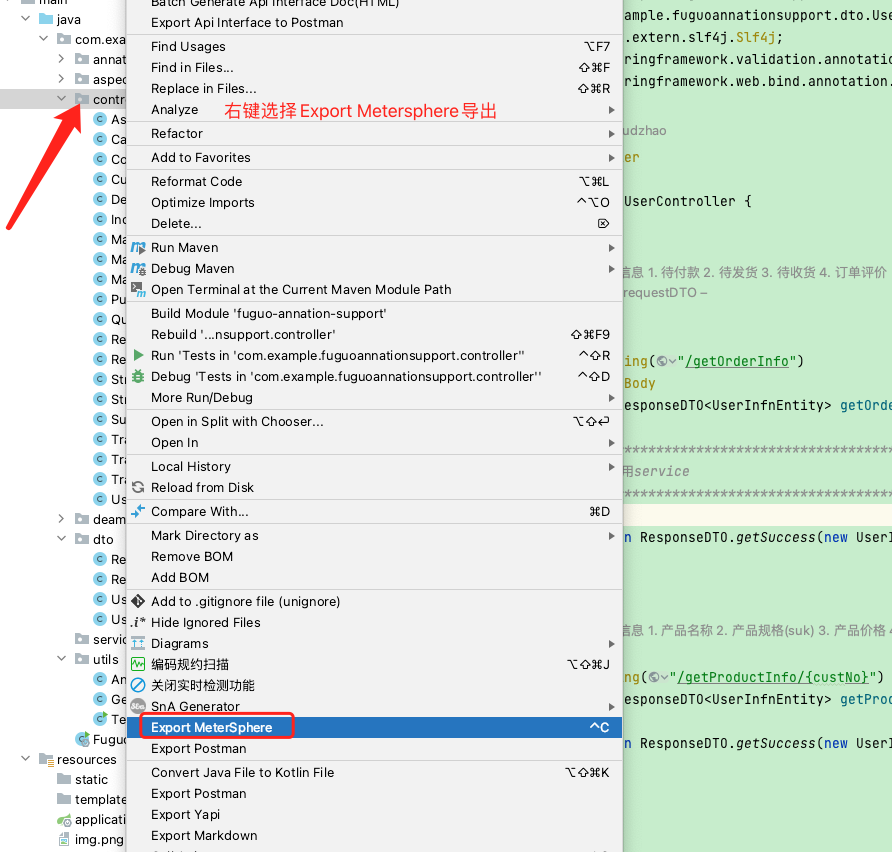
Task: Collapse the com.exa package chevron
Action: [44, 39]
